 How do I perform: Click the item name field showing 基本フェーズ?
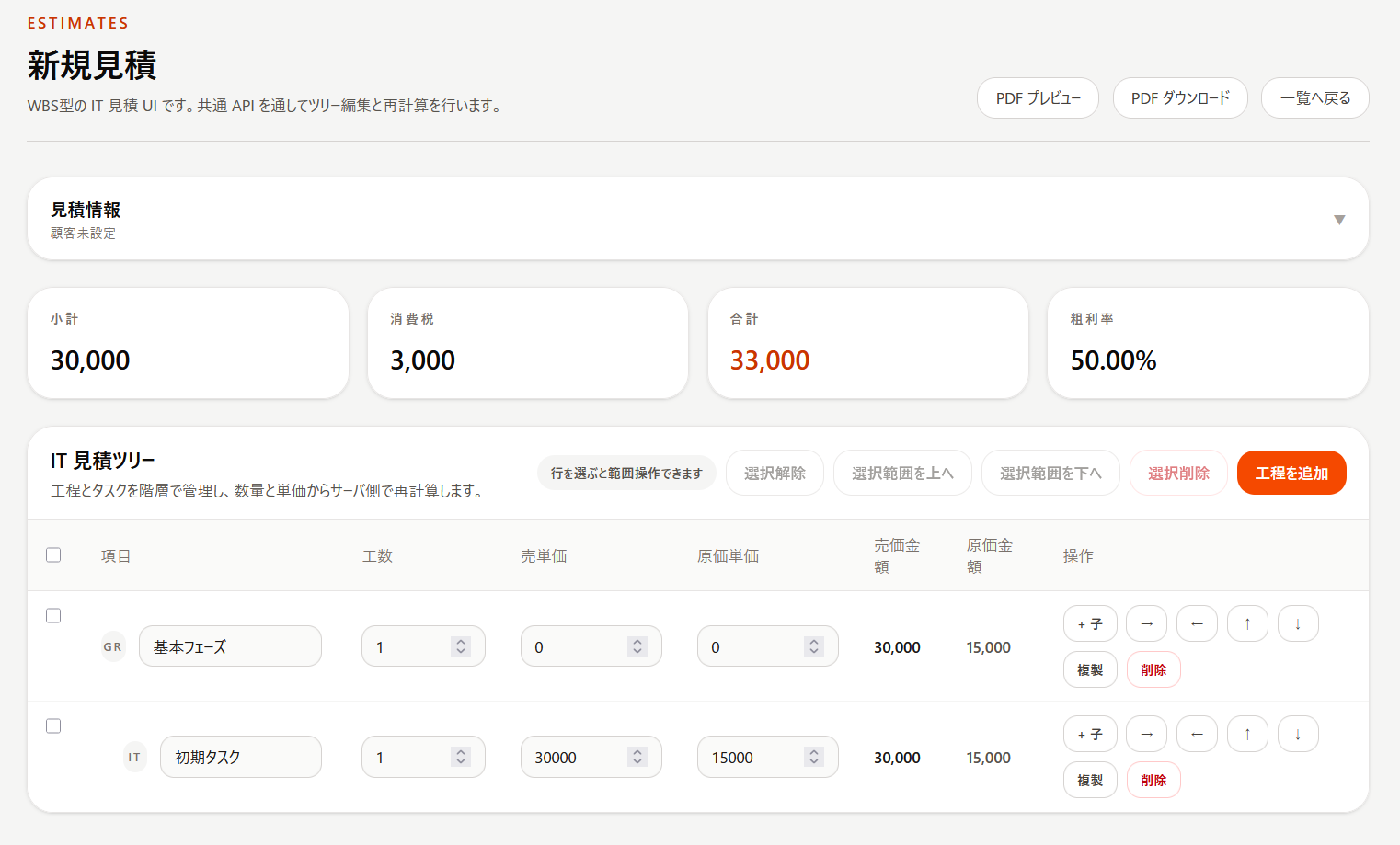pos(230,646)
